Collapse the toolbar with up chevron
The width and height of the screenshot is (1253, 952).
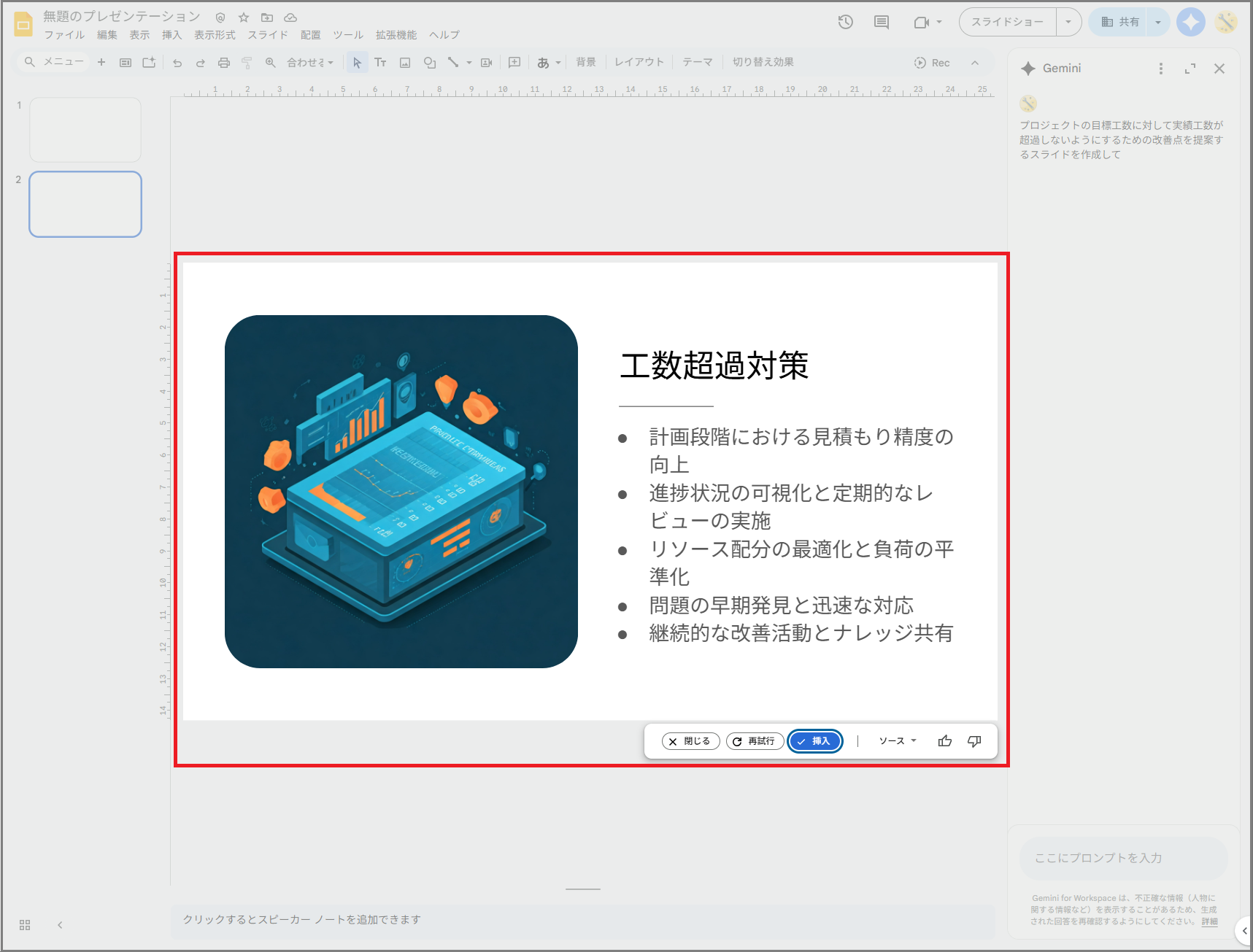(x=975, y=63)
